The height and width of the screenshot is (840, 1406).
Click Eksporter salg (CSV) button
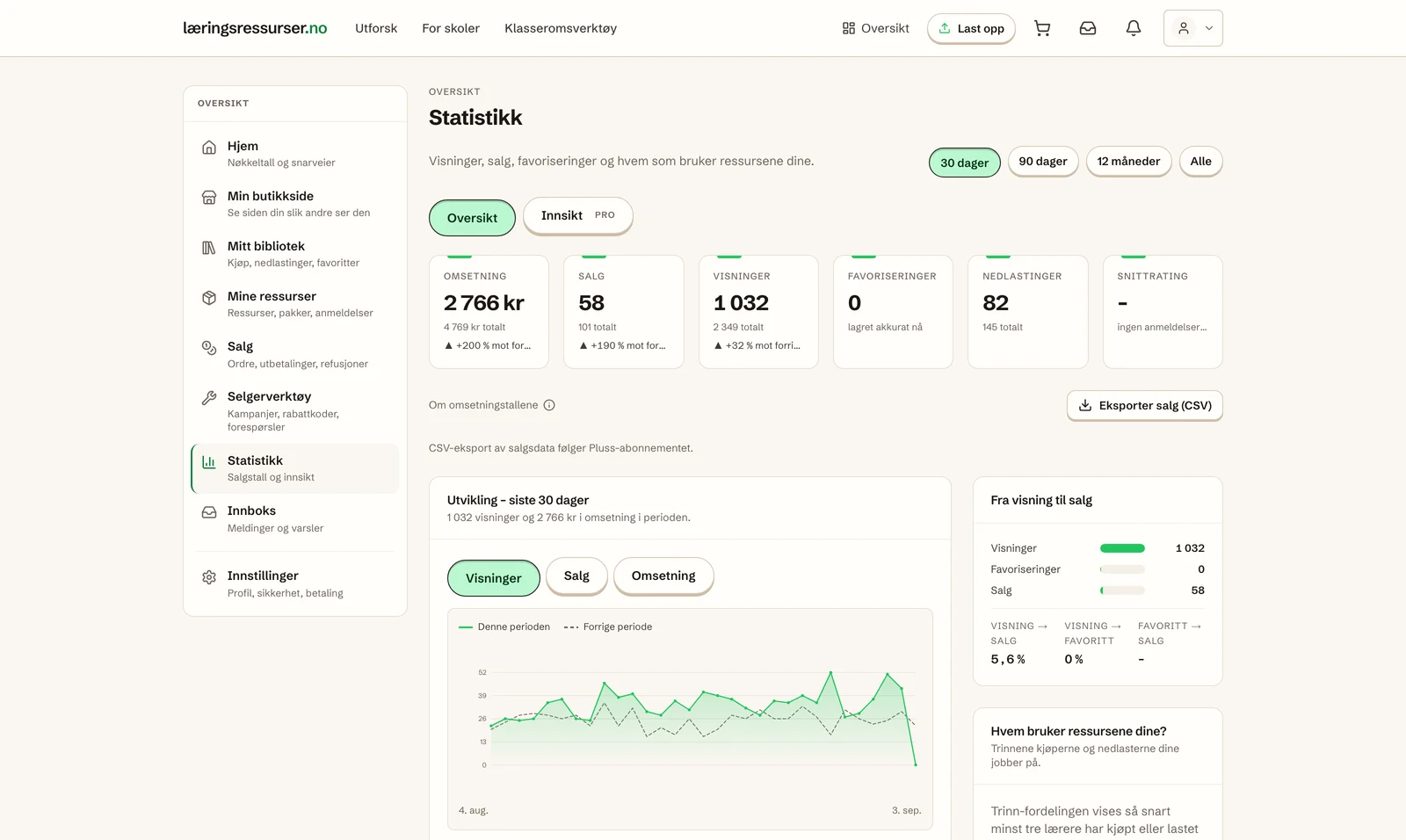(x=1144, y=405)
